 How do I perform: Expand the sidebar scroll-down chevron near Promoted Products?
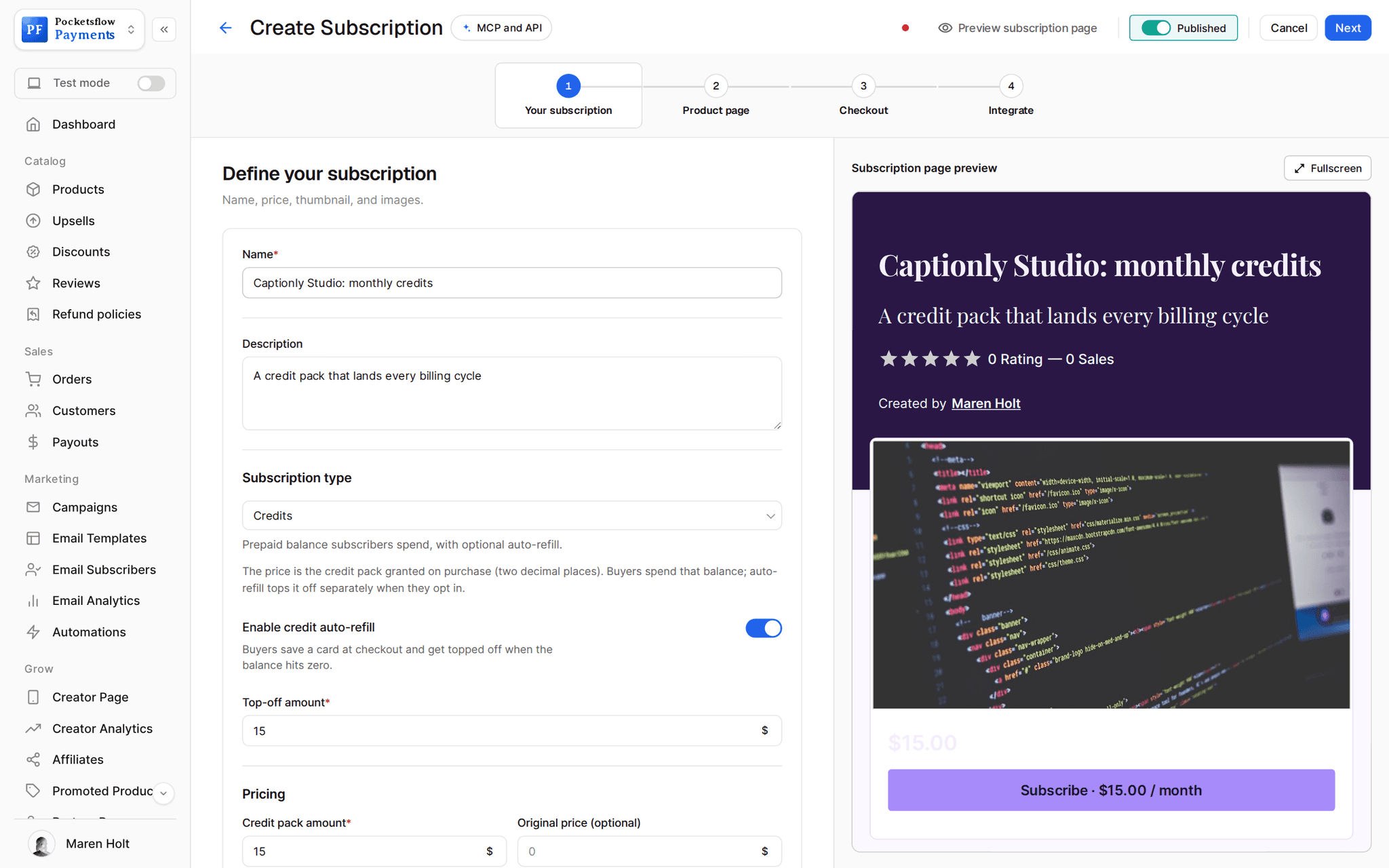(x=163, y=793)
